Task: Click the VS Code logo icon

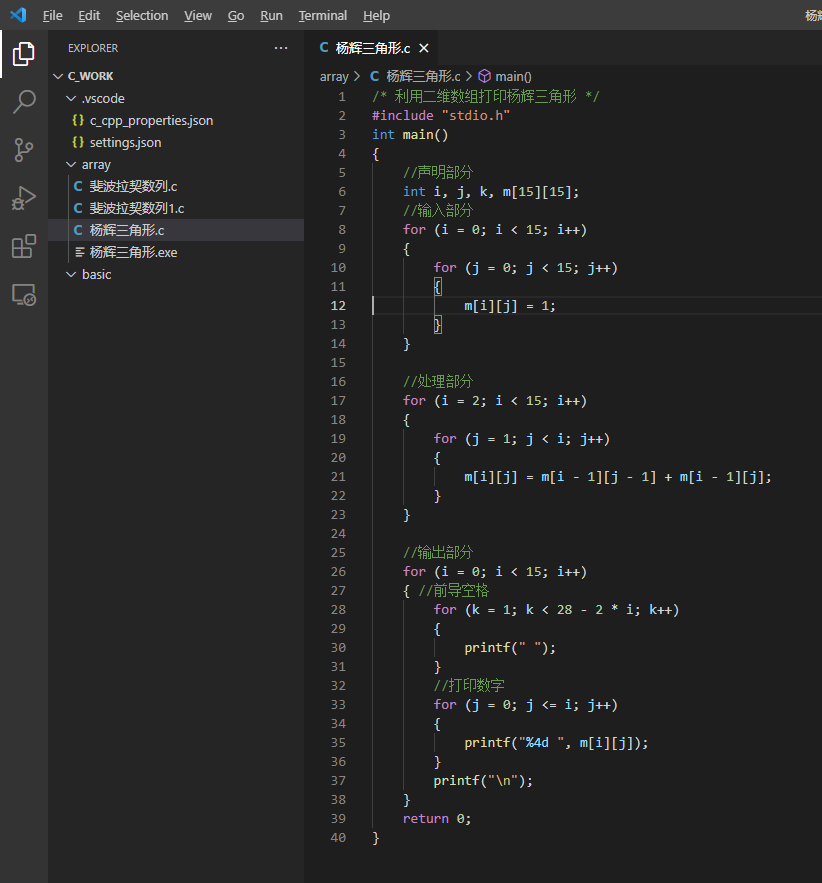Action: (x=19, y=15)
